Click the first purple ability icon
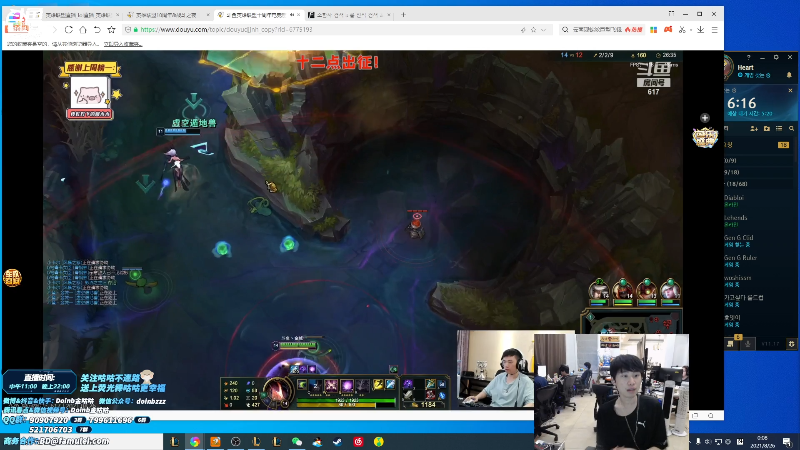Image resolution: width=800 pixels, height=450 pixels. pos(331,385)
